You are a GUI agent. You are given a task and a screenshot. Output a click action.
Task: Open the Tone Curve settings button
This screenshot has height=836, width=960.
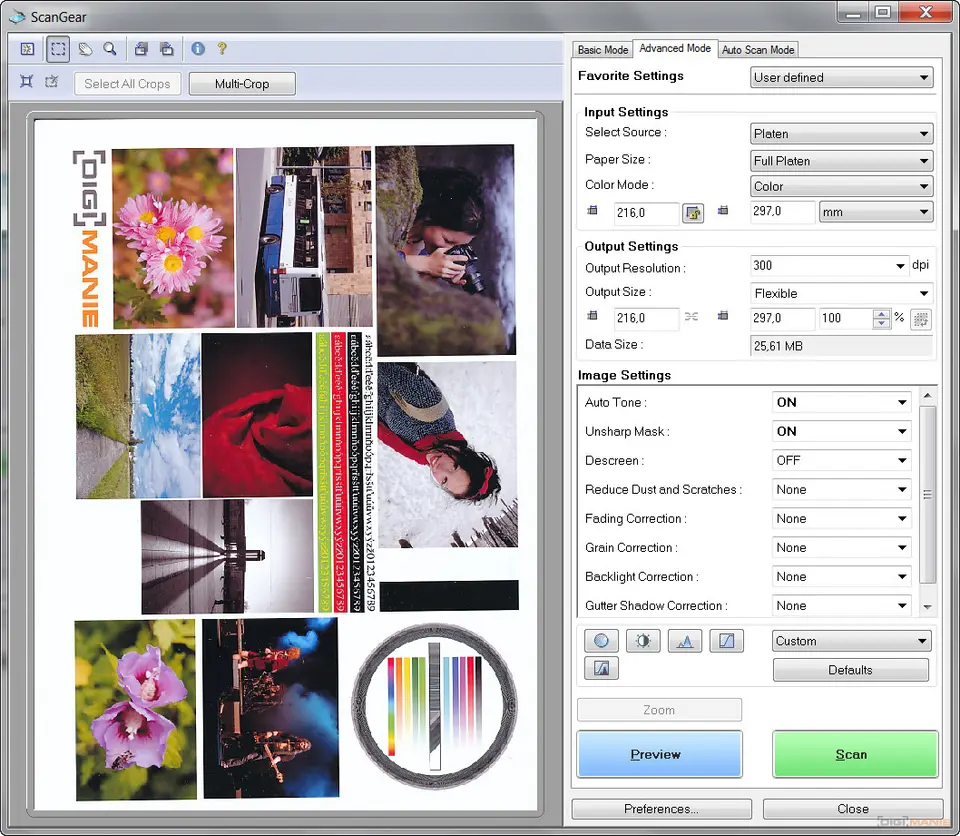(x=727, y=641)
